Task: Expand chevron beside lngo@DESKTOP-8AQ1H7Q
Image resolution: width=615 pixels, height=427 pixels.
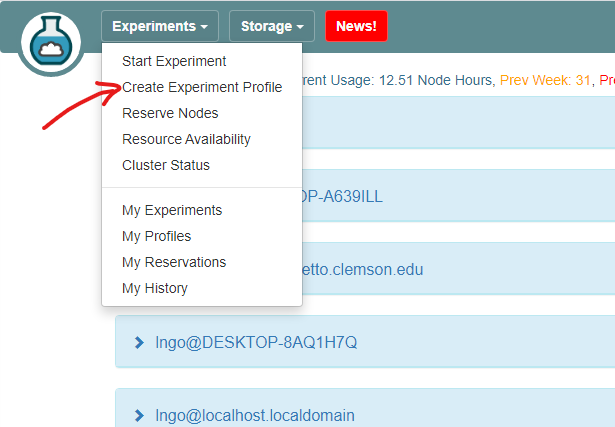Action: click(139, 343)
